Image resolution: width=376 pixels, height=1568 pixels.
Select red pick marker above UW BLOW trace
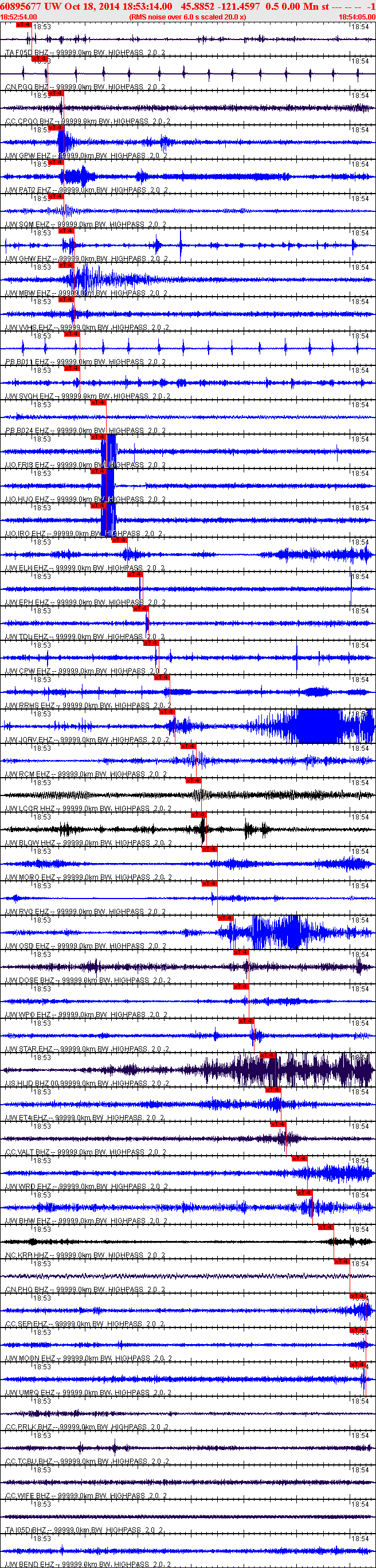coord(199,815)
